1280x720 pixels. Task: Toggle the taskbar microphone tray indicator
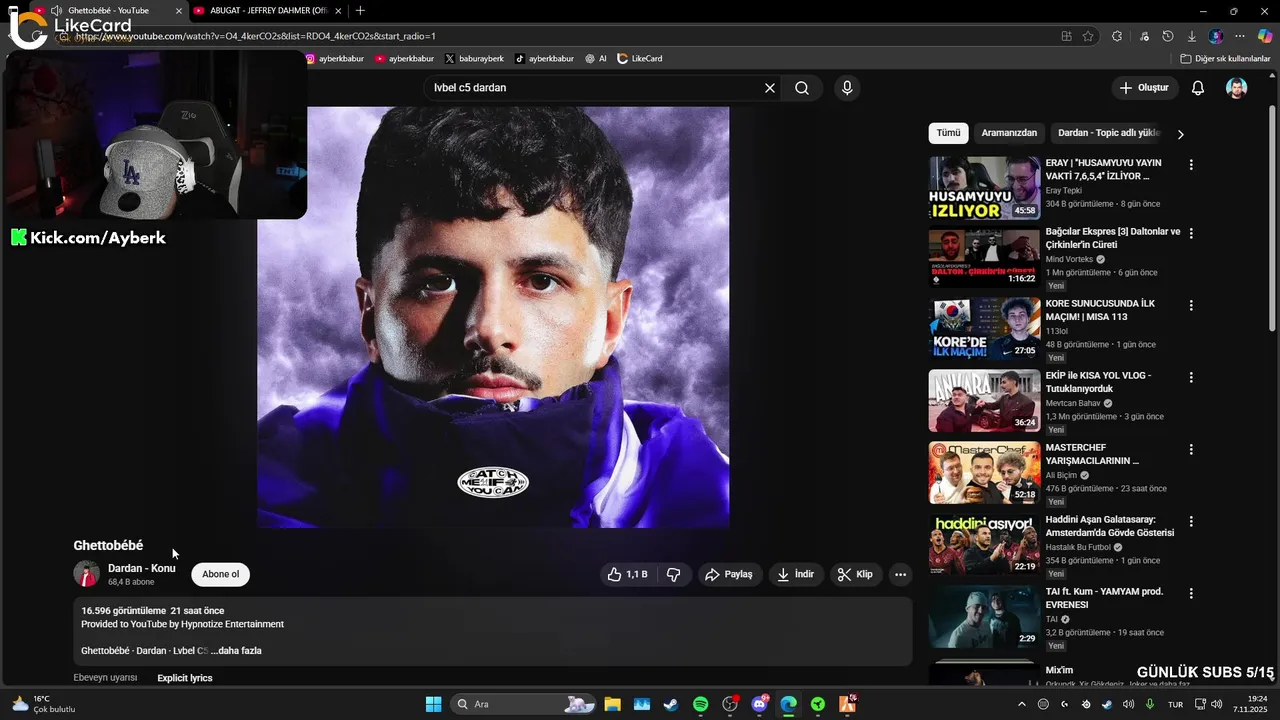[x=1150, y=704]
